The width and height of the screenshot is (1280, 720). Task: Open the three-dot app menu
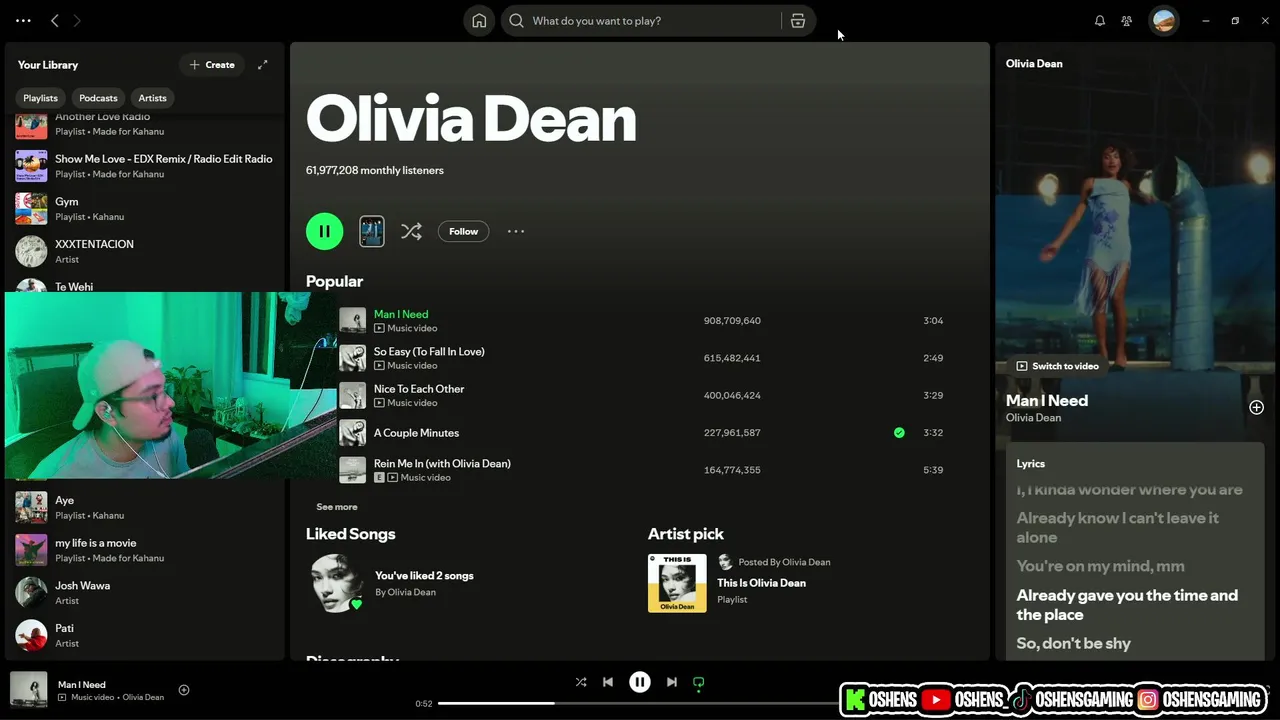pos(23,20)
